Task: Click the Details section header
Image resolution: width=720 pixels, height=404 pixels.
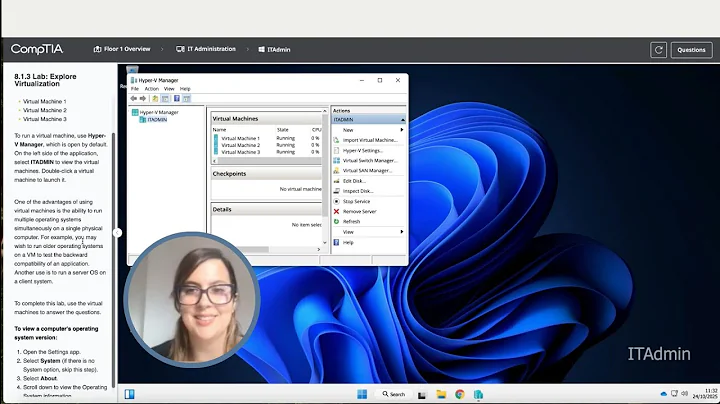Action: (x=266, y=209)
